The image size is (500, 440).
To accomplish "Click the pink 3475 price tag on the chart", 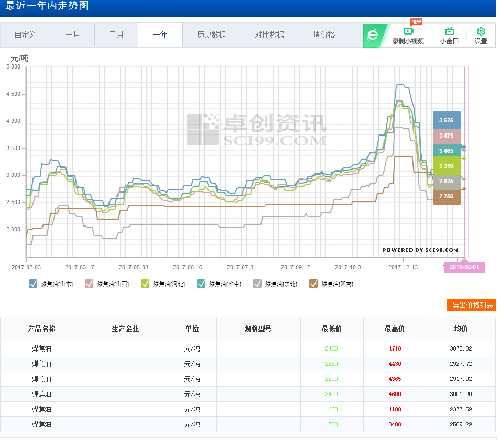I will [x=447, y=136].
